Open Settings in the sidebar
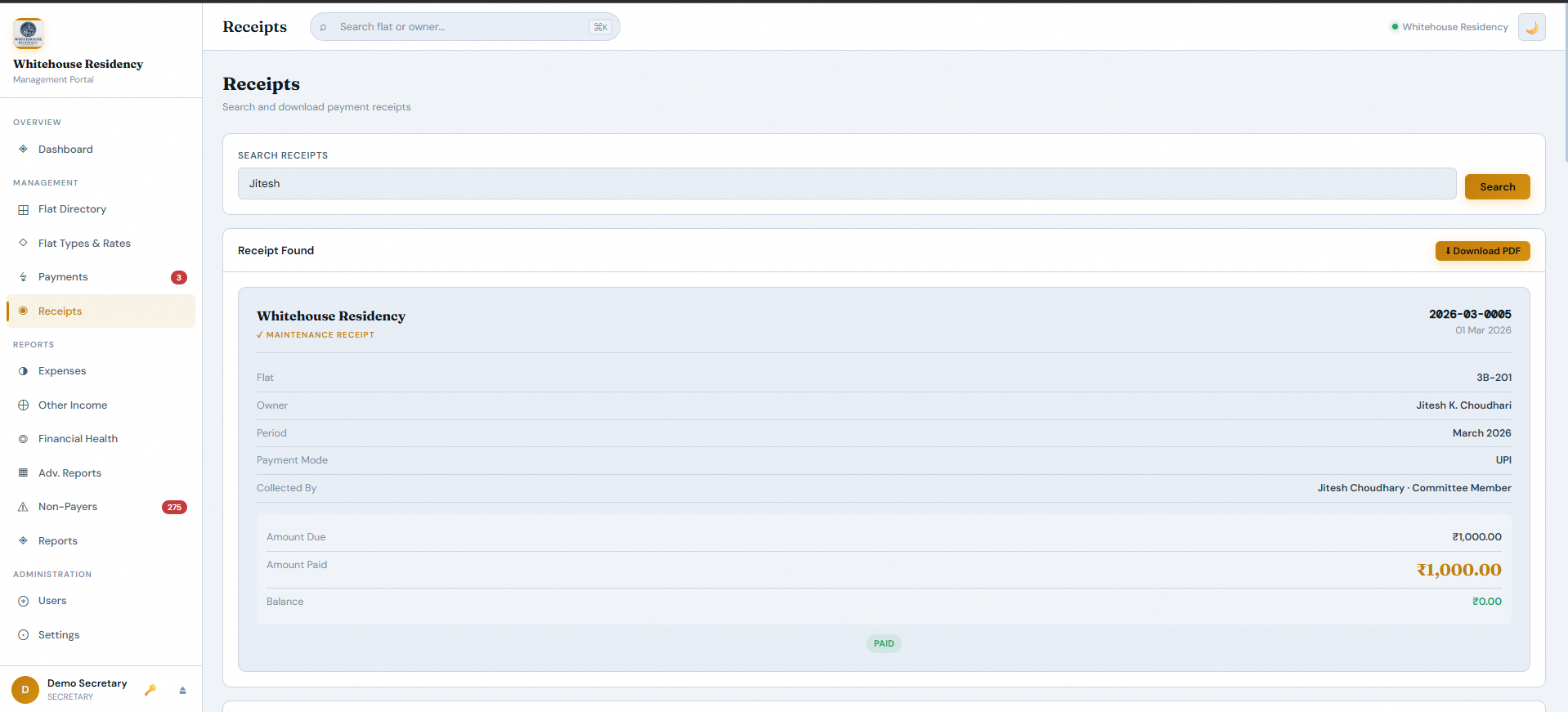Viewport: 1568px width, 712px height. (x=59, y=635)
